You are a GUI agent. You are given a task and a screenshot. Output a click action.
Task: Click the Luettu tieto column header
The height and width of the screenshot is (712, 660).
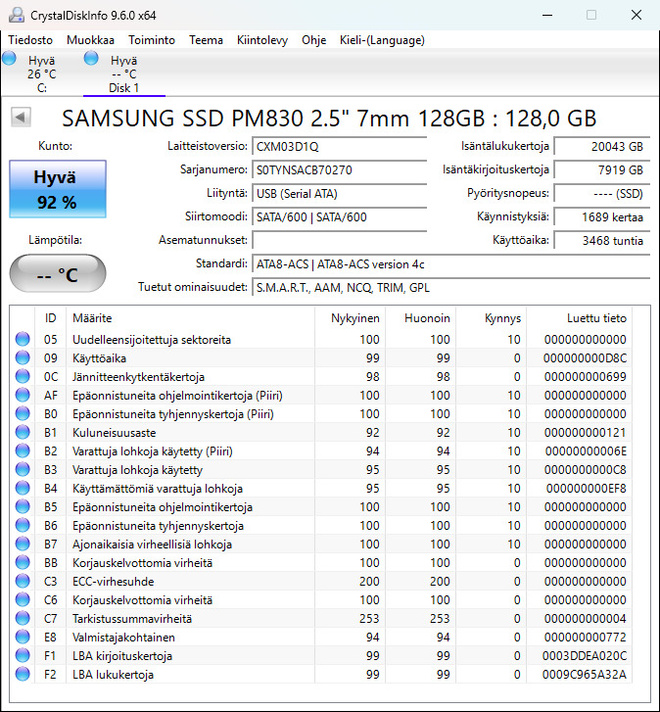(x=579, y=318)
